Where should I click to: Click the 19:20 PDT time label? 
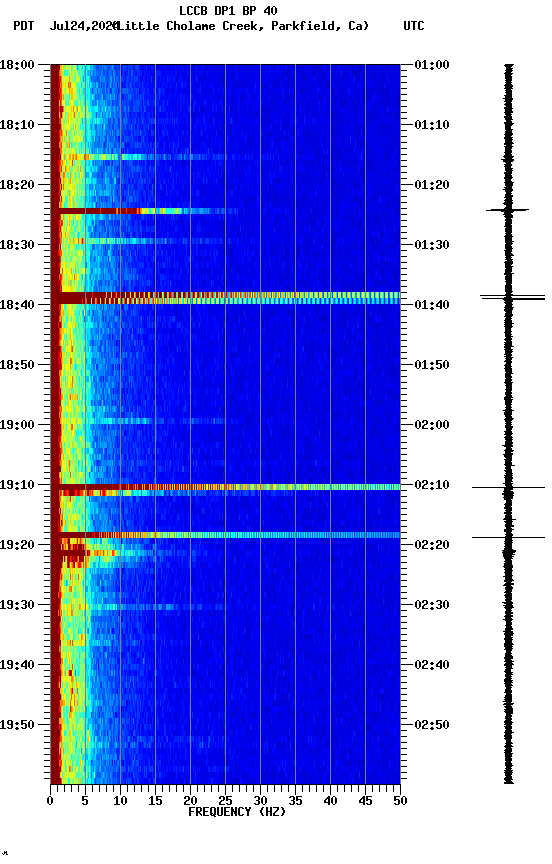click(17, 545)
